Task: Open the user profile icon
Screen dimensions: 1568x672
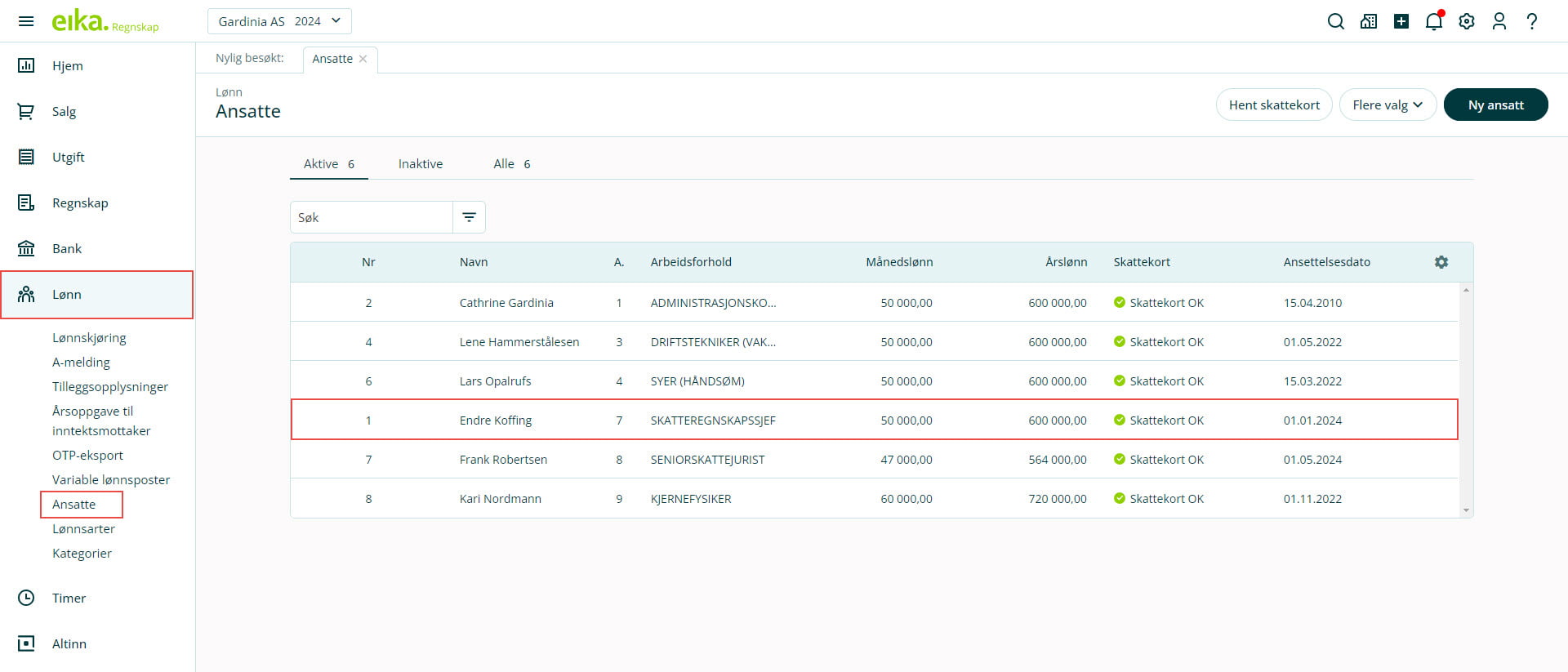Action: click(x=1499, y=22)
